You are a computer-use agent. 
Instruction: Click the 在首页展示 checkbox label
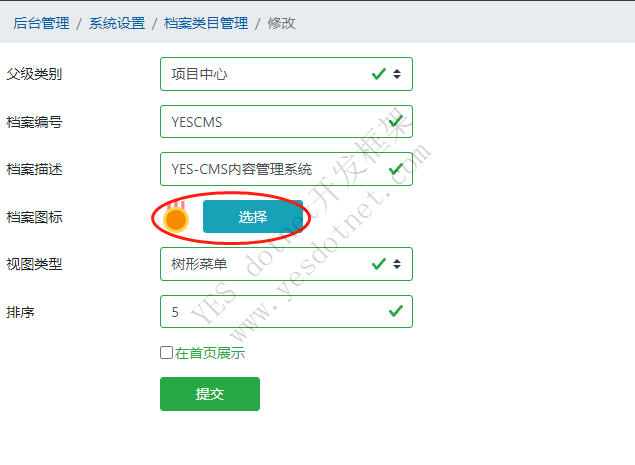pos(210,353)
